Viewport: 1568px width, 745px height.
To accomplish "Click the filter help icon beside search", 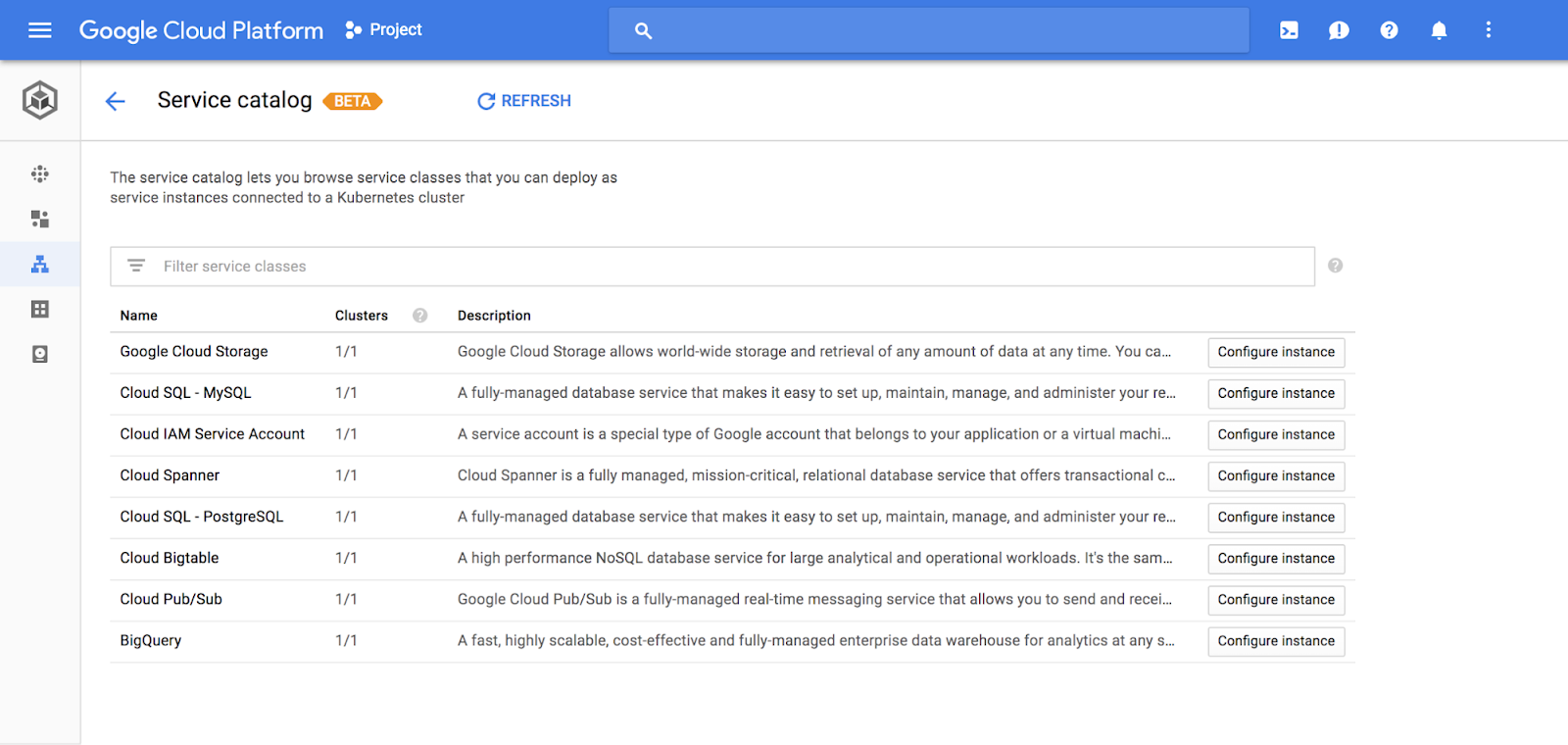I will pos(1335,266).
